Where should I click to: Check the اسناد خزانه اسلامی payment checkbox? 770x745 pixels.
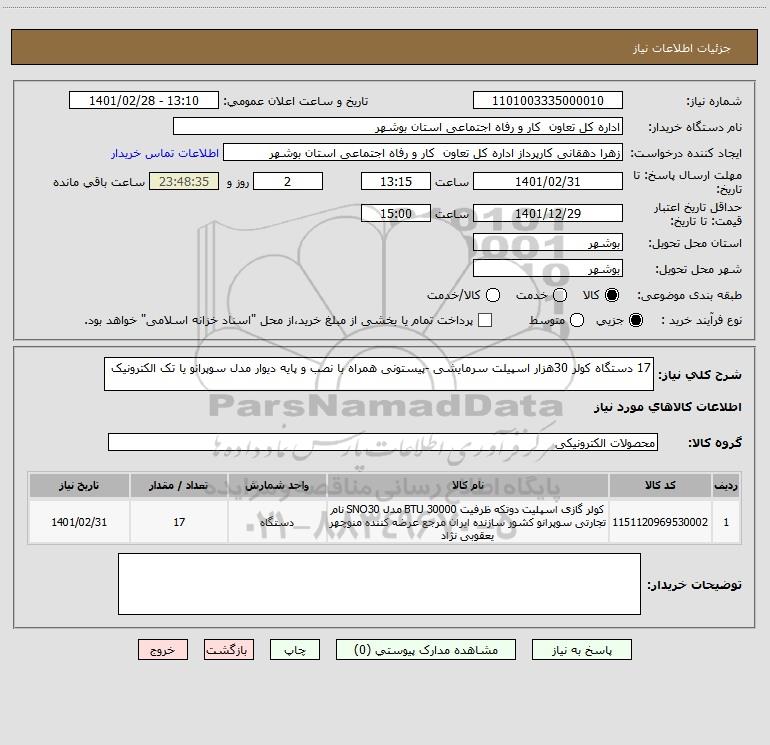coord(485,320)
